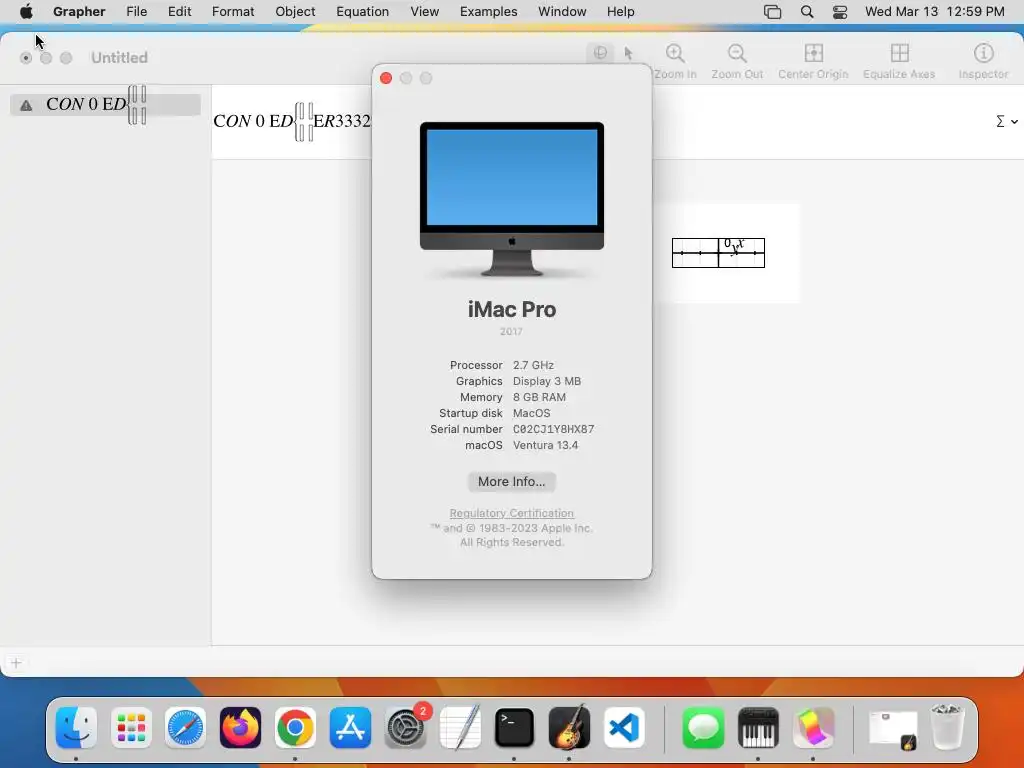Open the Examples menu
1024x768 pixels.
(x=488, y=12)
